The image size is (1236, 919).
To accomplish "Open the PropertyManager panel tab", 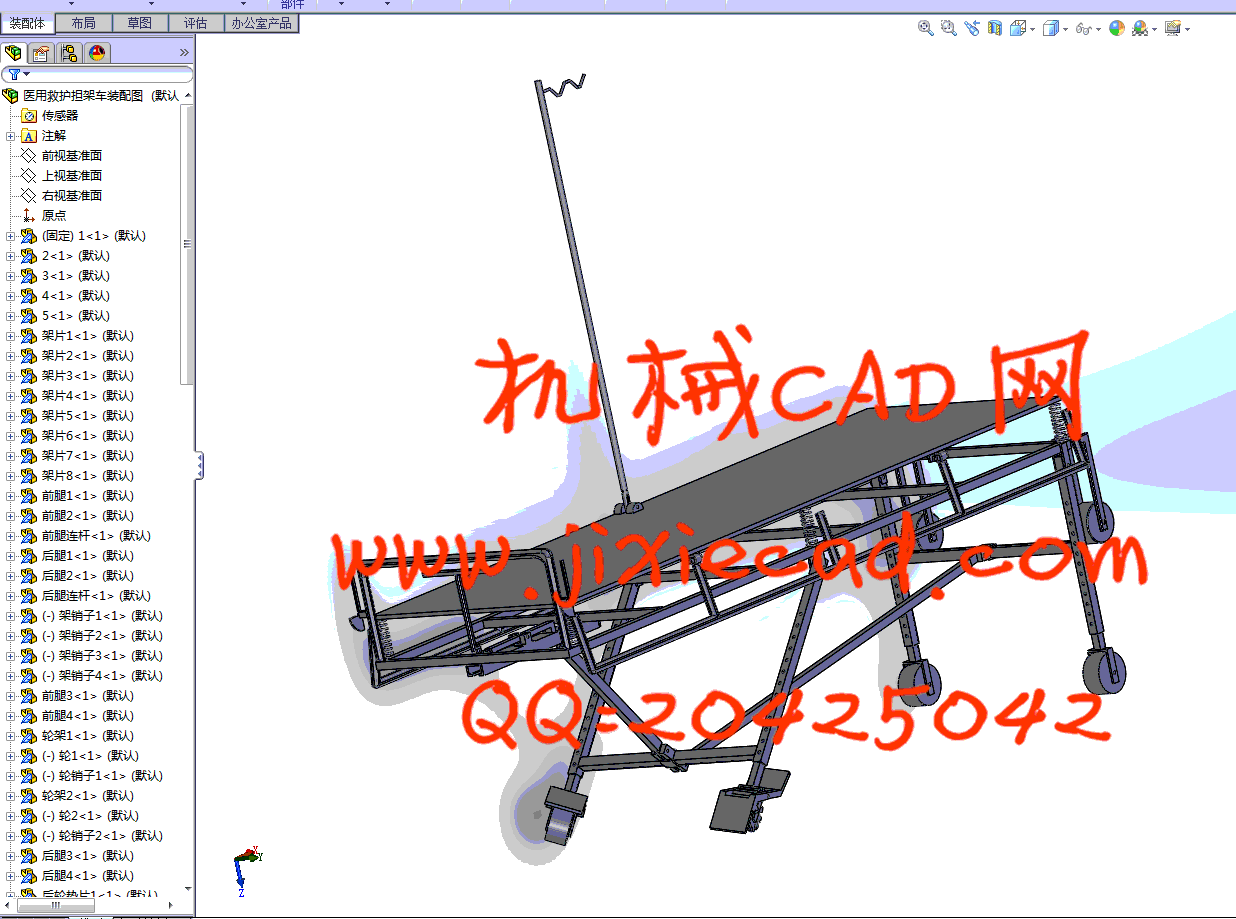I will pos(41,53).
